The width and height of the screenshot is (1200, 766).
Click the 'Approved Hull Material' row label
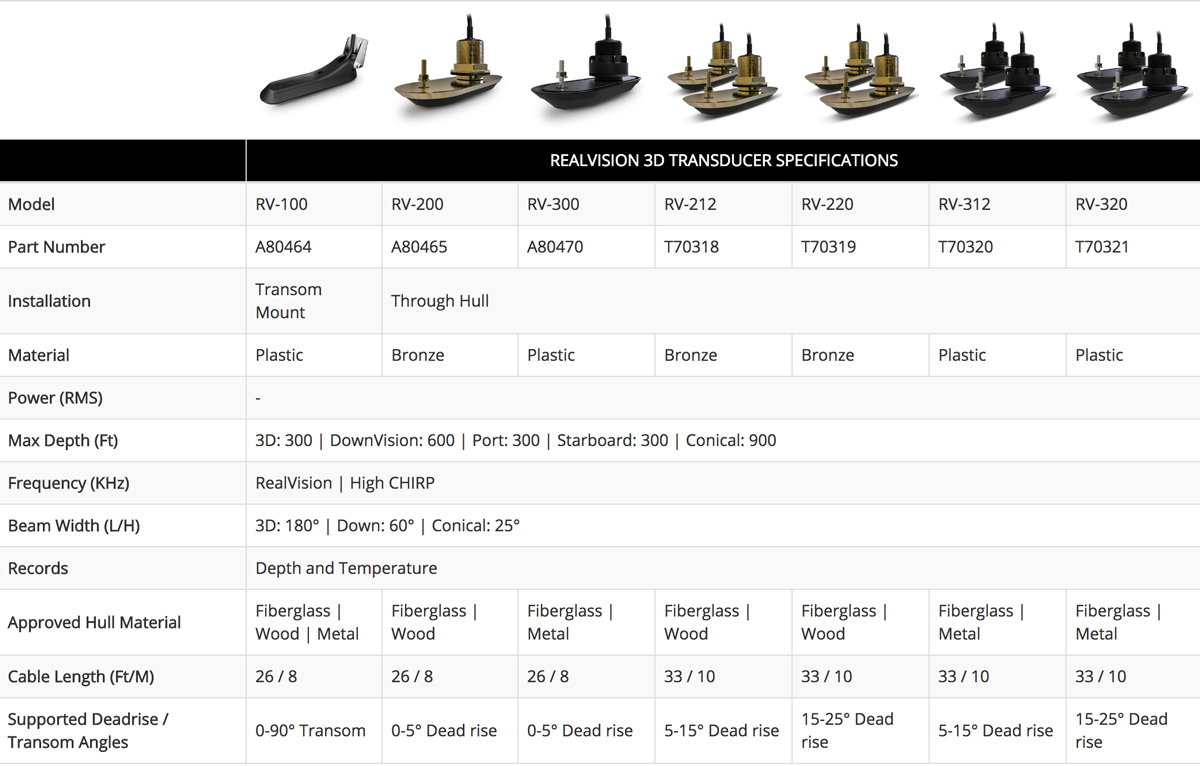tap(94, 622)
